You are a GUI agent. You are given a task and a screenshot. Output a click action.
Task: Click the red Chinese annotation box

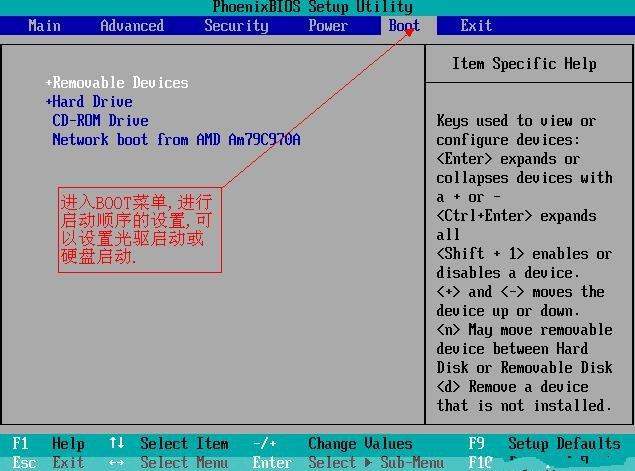click(136, 227)
